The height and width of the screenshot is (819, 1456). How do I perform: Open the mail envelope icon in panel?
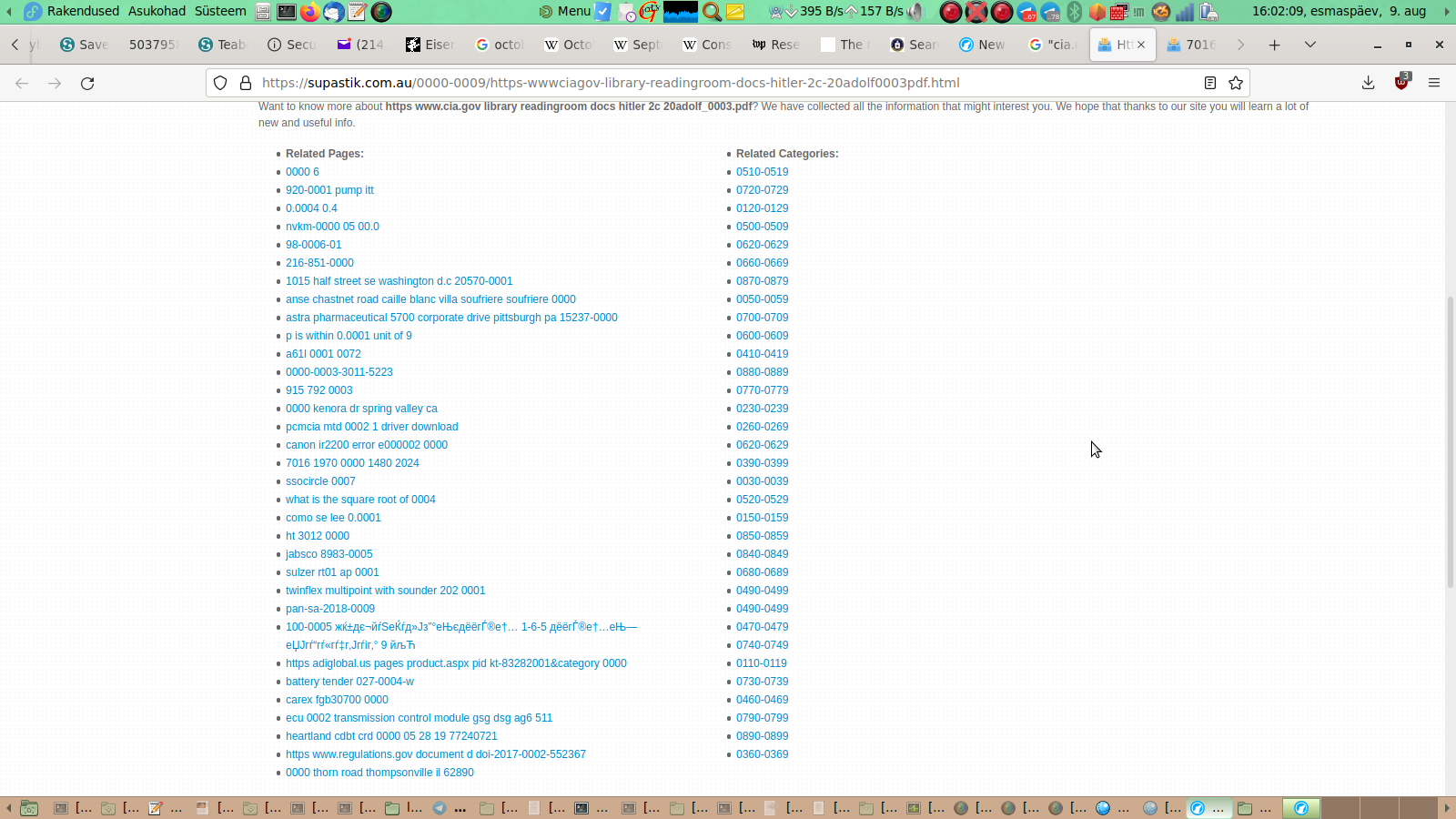coord(735,12)
